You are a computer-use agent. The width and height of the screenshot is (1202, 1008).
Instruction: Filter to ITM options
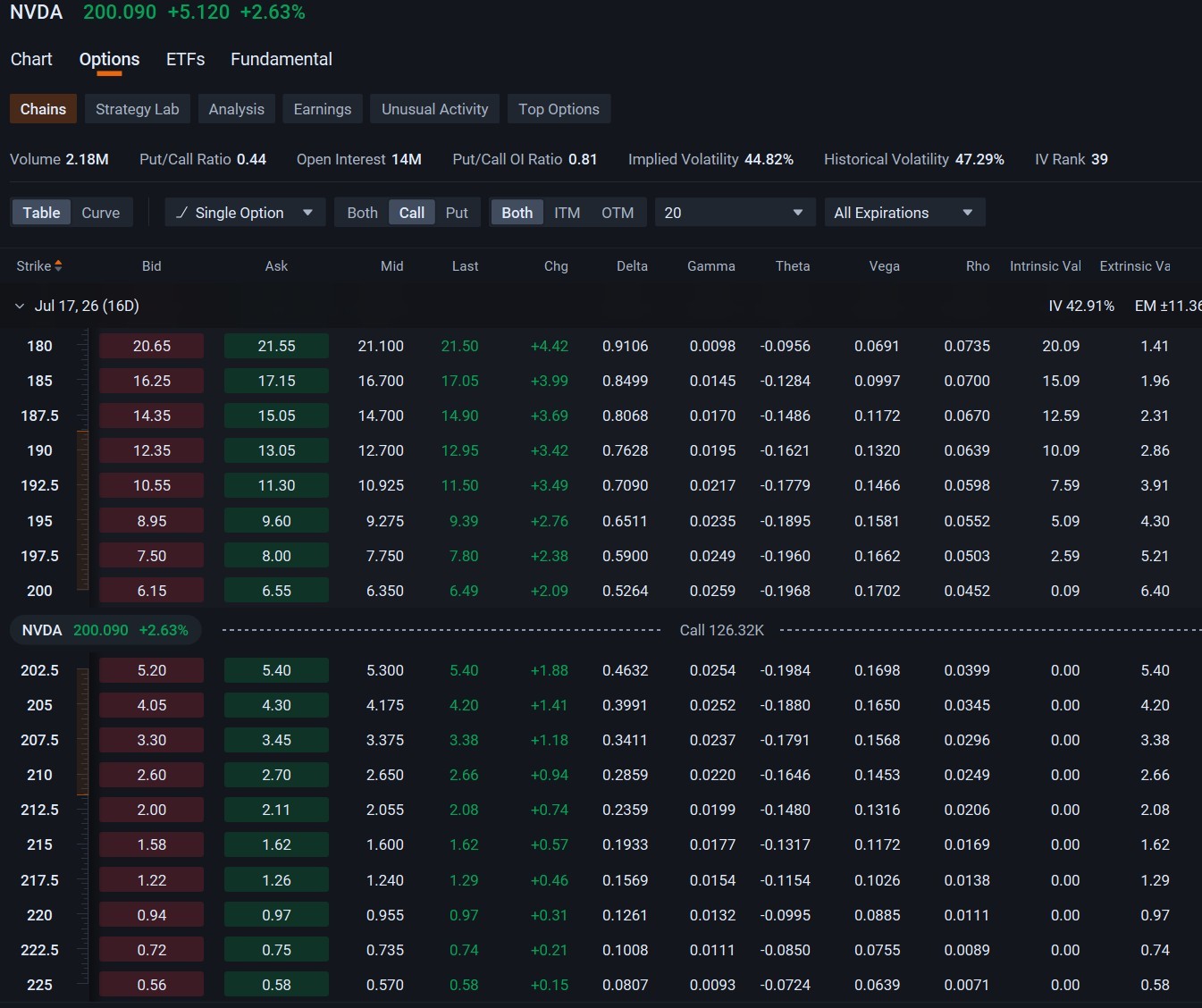pyautogui.click(x=567, y=213)
